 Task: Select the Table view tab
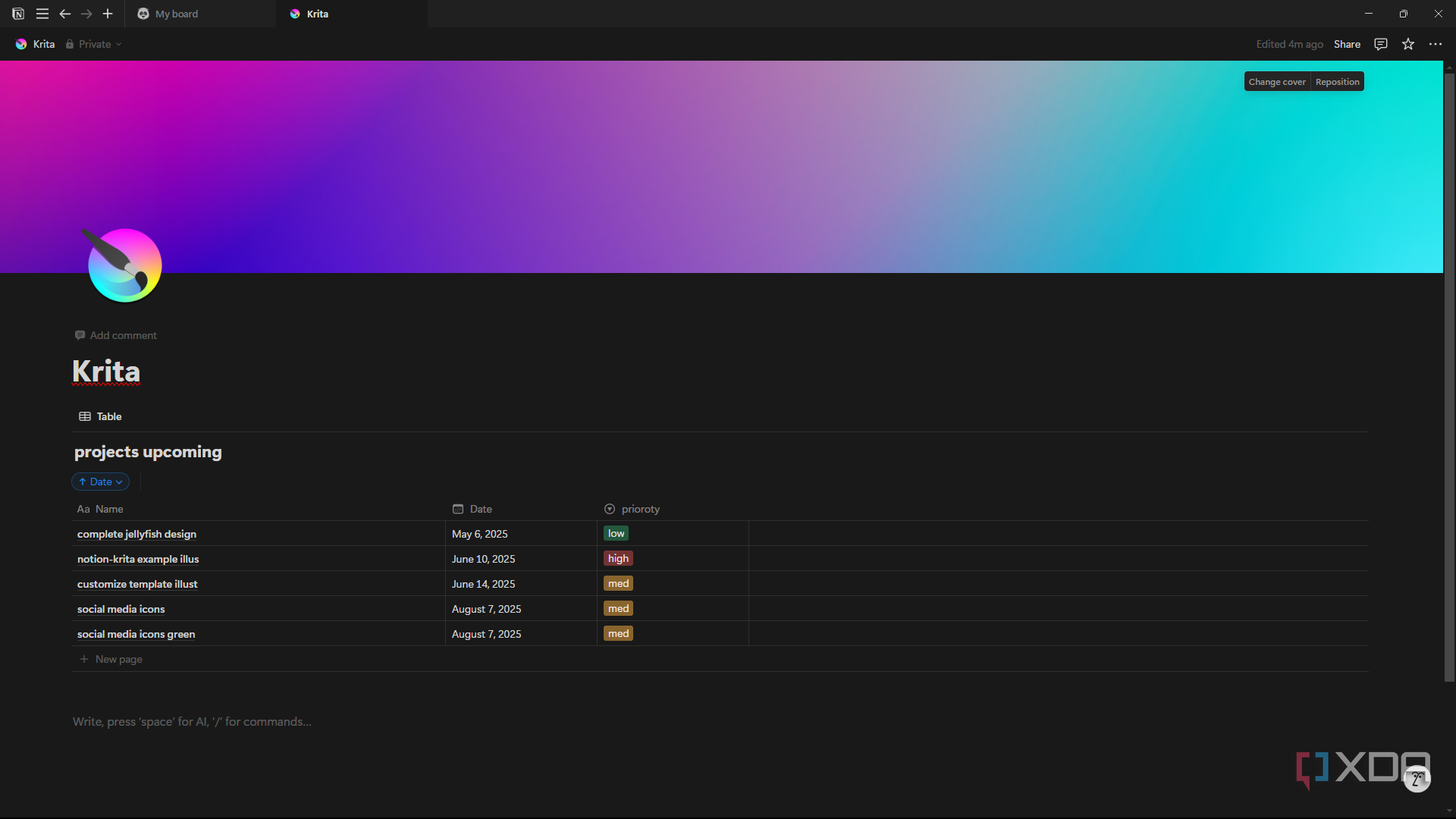100,416
